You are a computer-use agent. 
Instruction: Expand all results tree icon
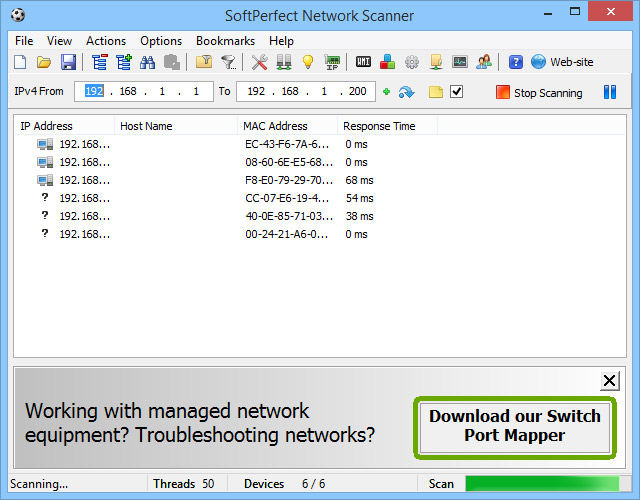[x=124, y=62]
